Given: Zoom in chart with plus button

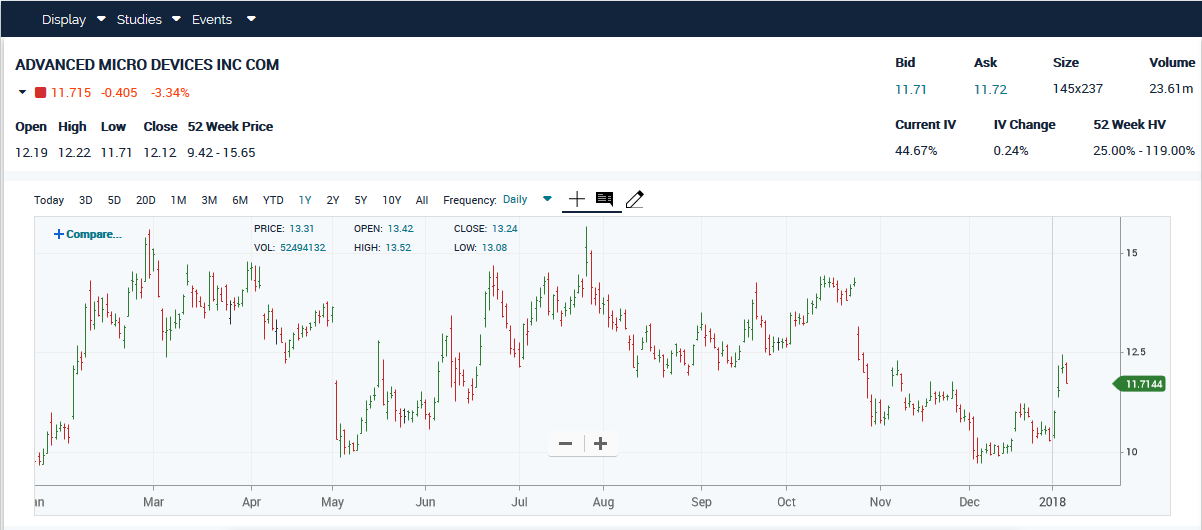Looking at the screenshot, I should pyautogui.click(x=600, y=443).
